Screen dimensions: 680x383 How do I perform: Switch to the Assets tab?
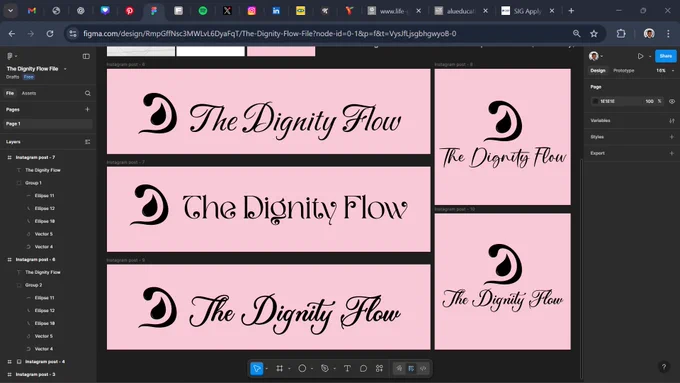click(x=29, y=93)
